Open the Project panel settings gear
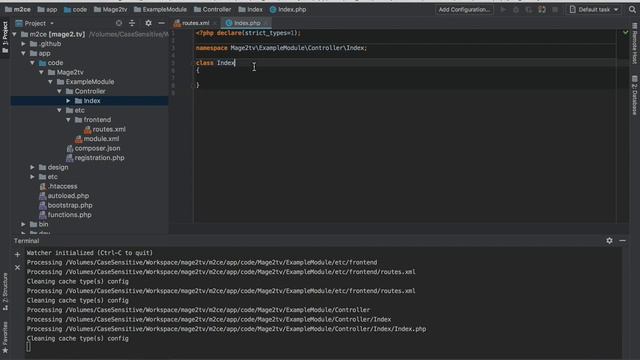Screen dimensions: 640x360 click(148, 23)
